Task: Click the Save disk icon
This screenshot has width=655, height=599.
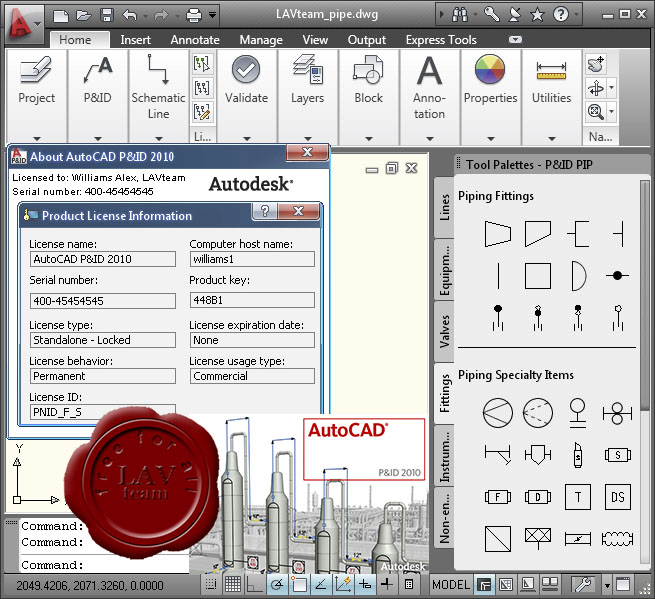Action: pyautogui.click(x=107, y=15)
